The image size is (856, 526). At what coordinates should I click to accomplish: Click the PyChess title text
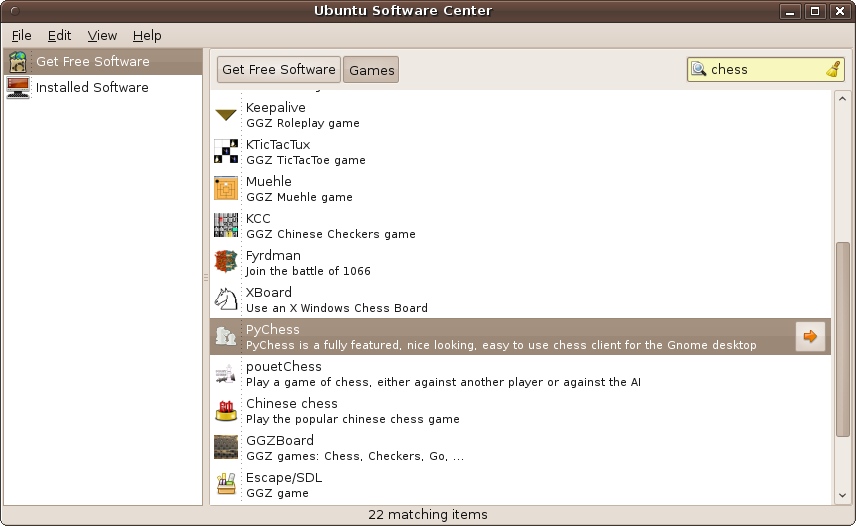tap(272, 330)
